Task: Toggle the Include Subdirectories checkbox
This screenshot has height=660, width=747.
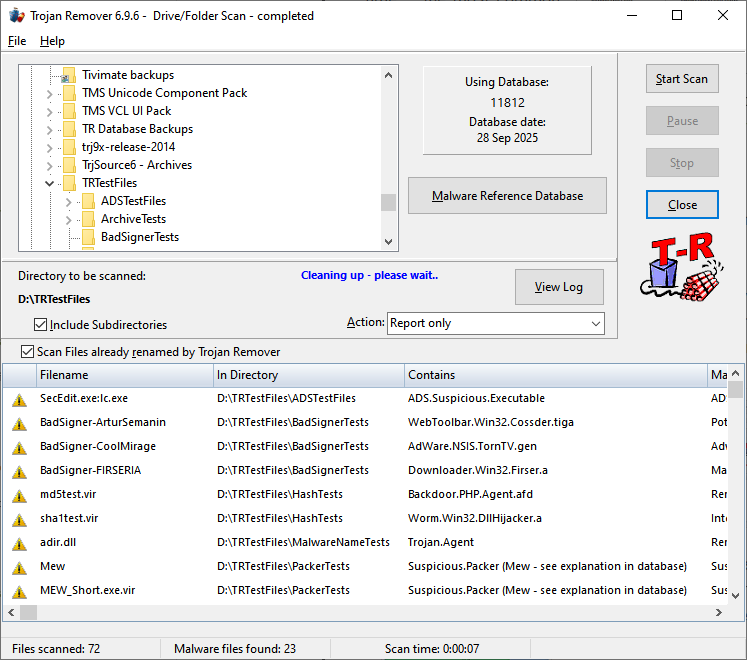Action: click(41, 324)
